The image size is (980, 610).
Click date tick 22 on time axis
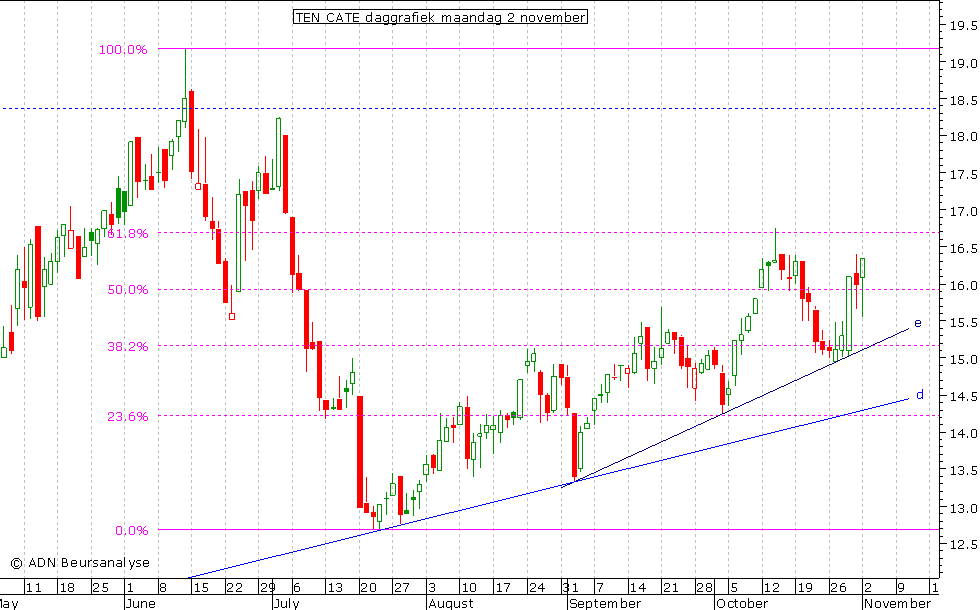click(234, 588)
